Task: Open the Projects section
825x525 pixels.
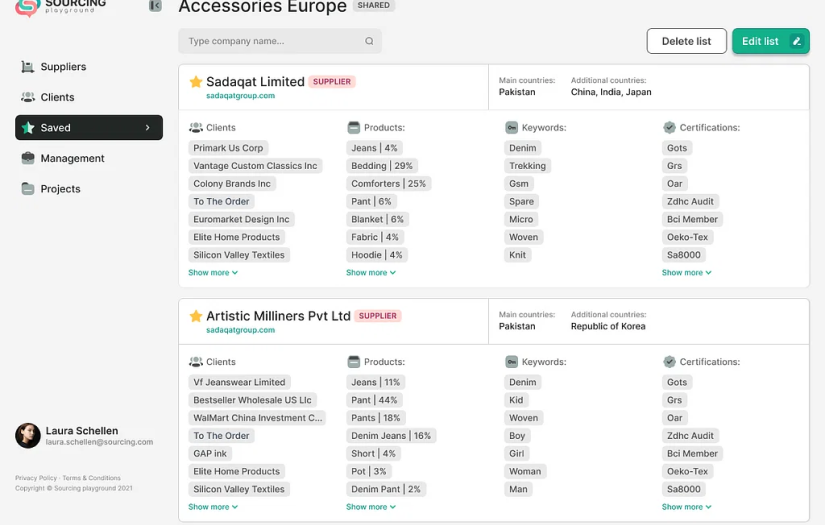Action: point(61,189)
